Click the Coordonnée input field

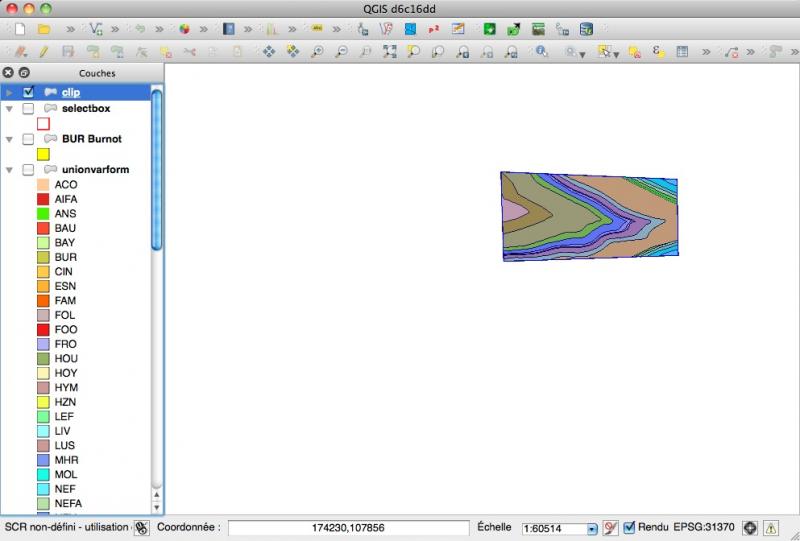coord(348,528)
